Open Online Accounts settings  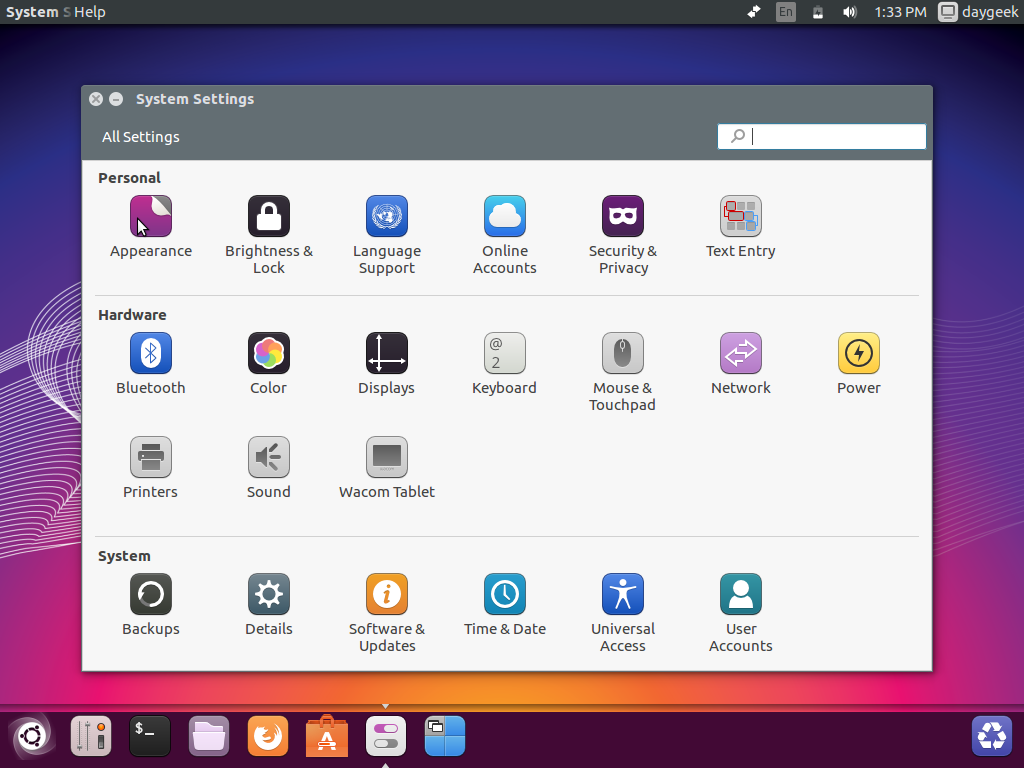click(505, 216)
